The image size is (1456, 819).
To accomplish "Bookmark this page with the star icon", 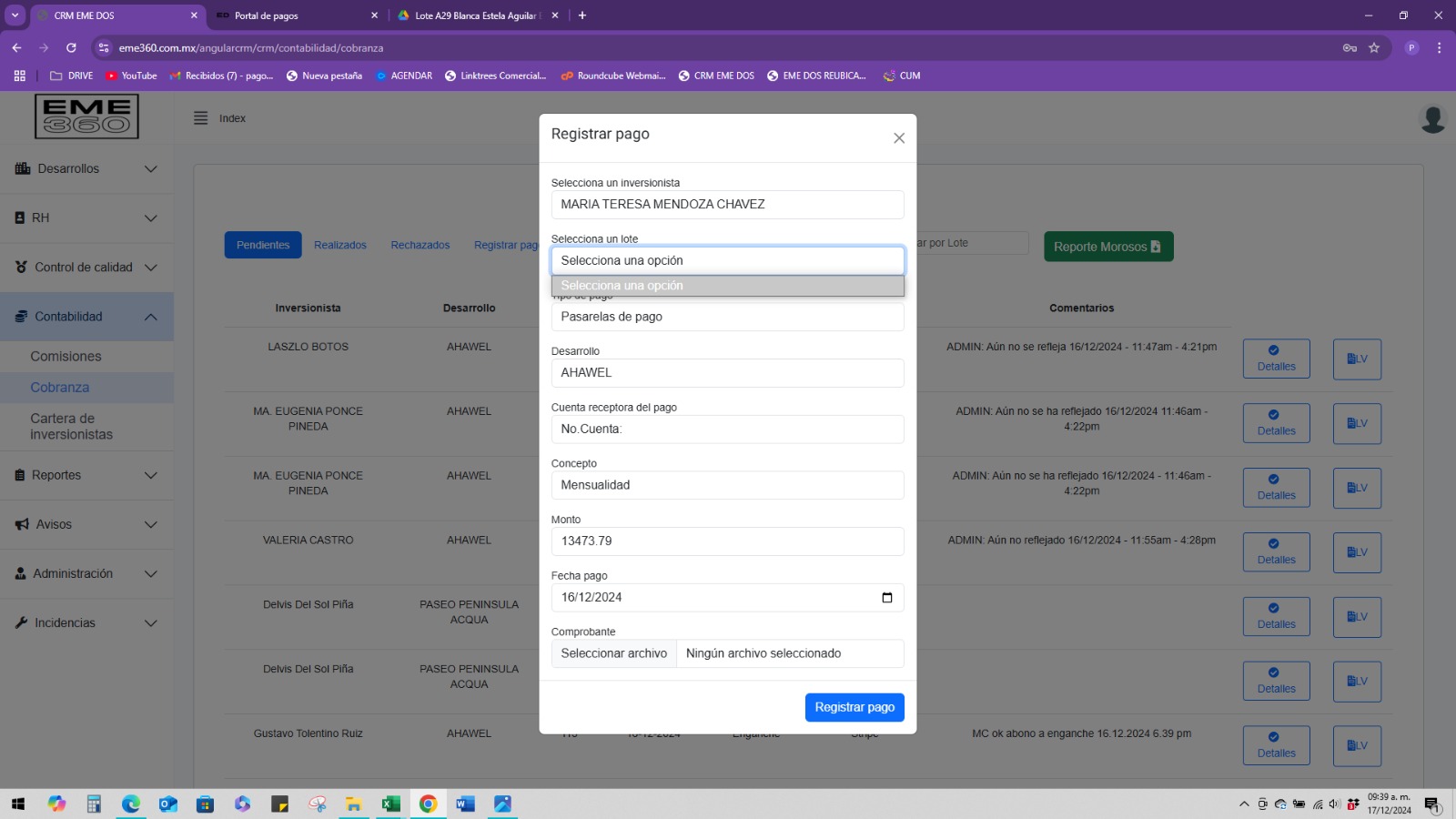I will click(x=1374, y=48).
